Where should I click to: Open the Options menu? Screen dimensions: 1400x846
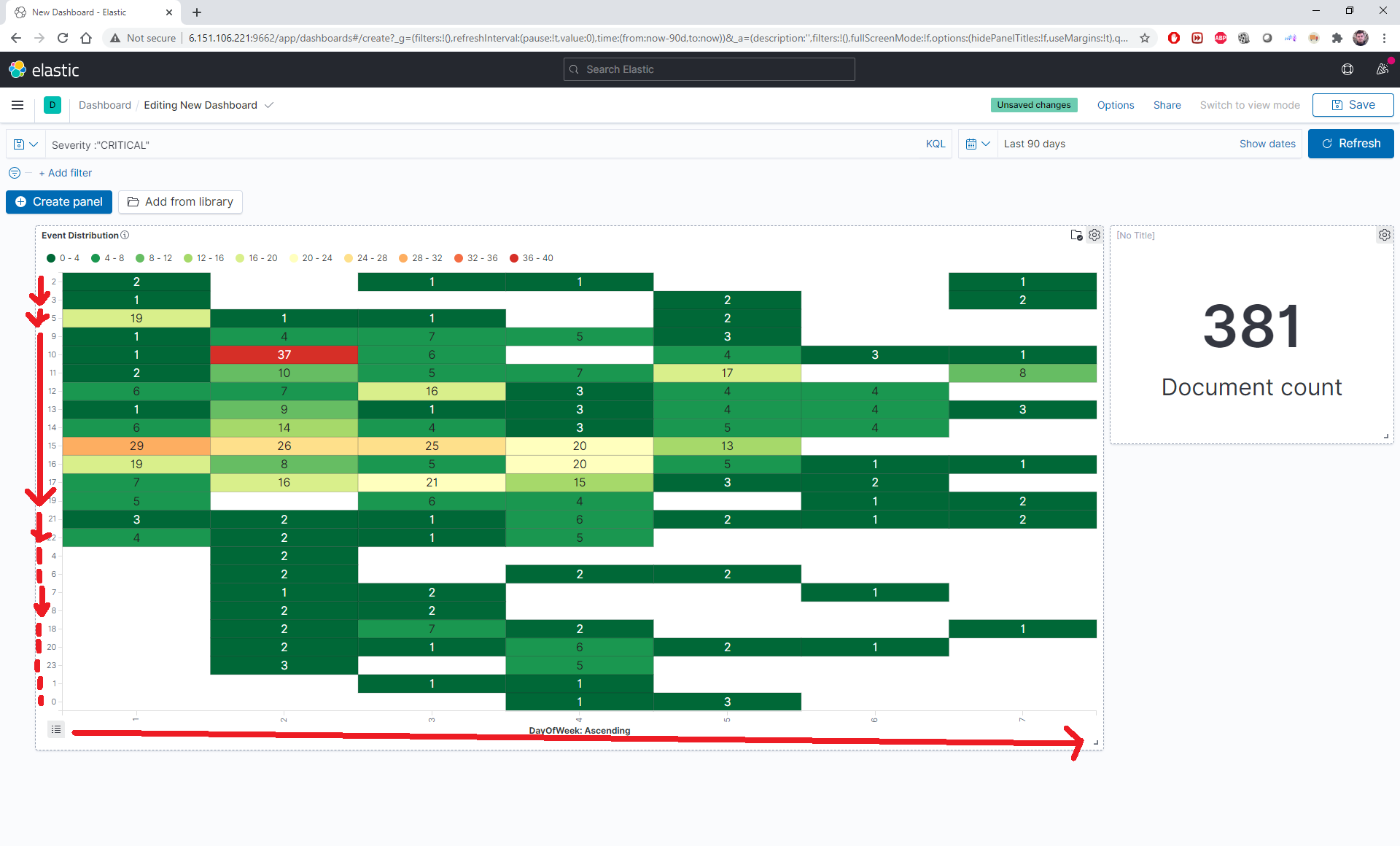(1115, 105)
